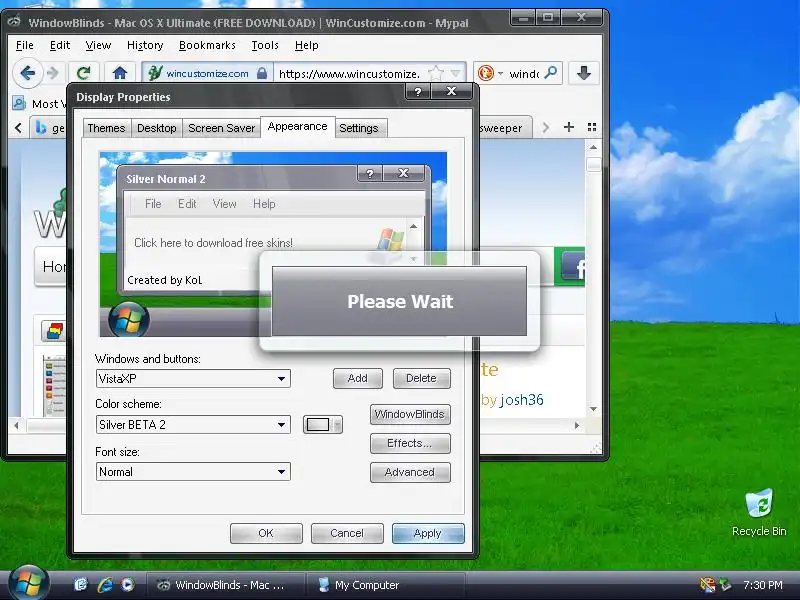Switch to the Screen Saver tab
Screen dimensions: 800x600
[221, 128]
